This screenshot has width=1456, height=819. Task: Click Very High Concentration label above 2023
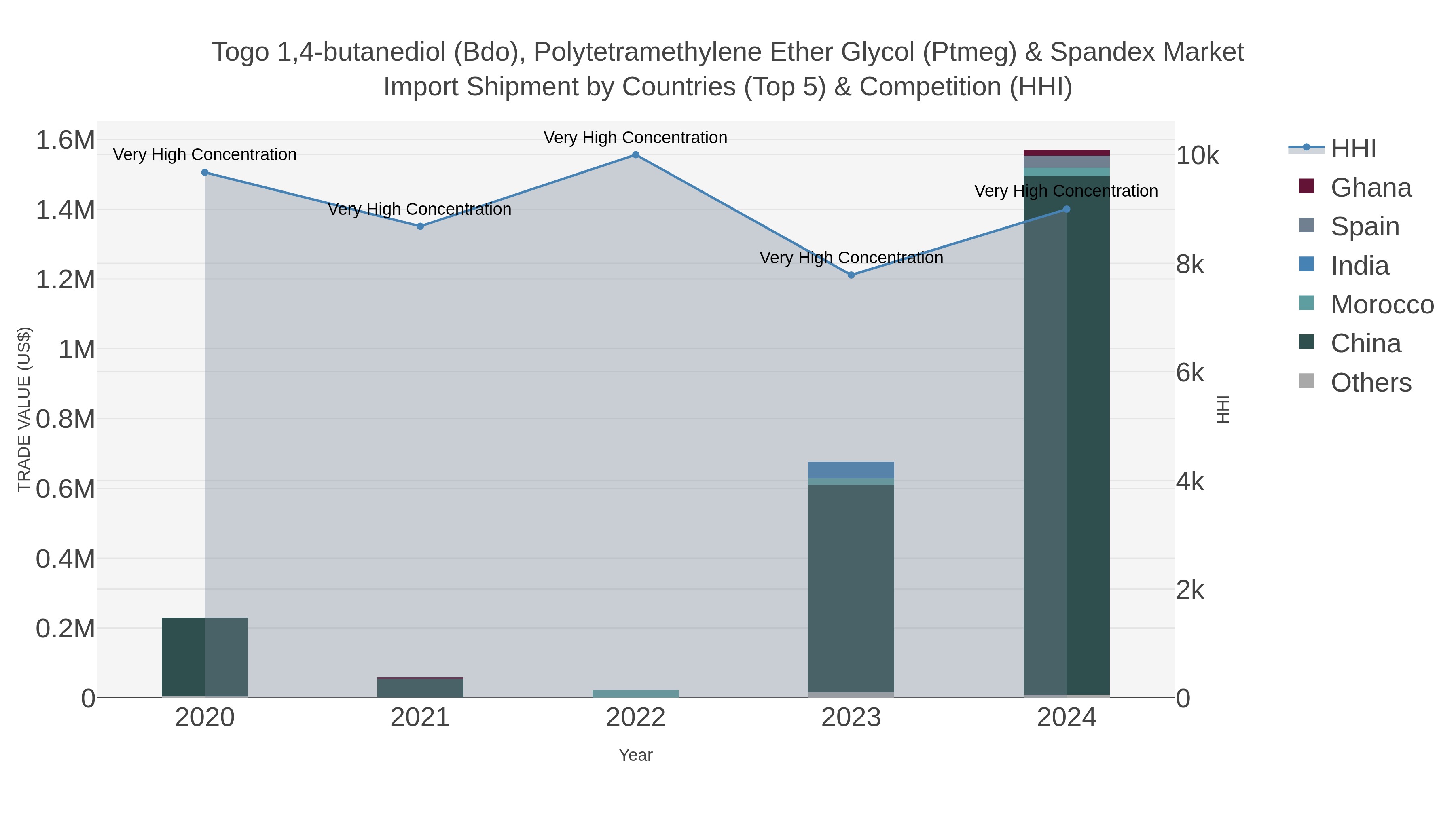pos(851,258)
